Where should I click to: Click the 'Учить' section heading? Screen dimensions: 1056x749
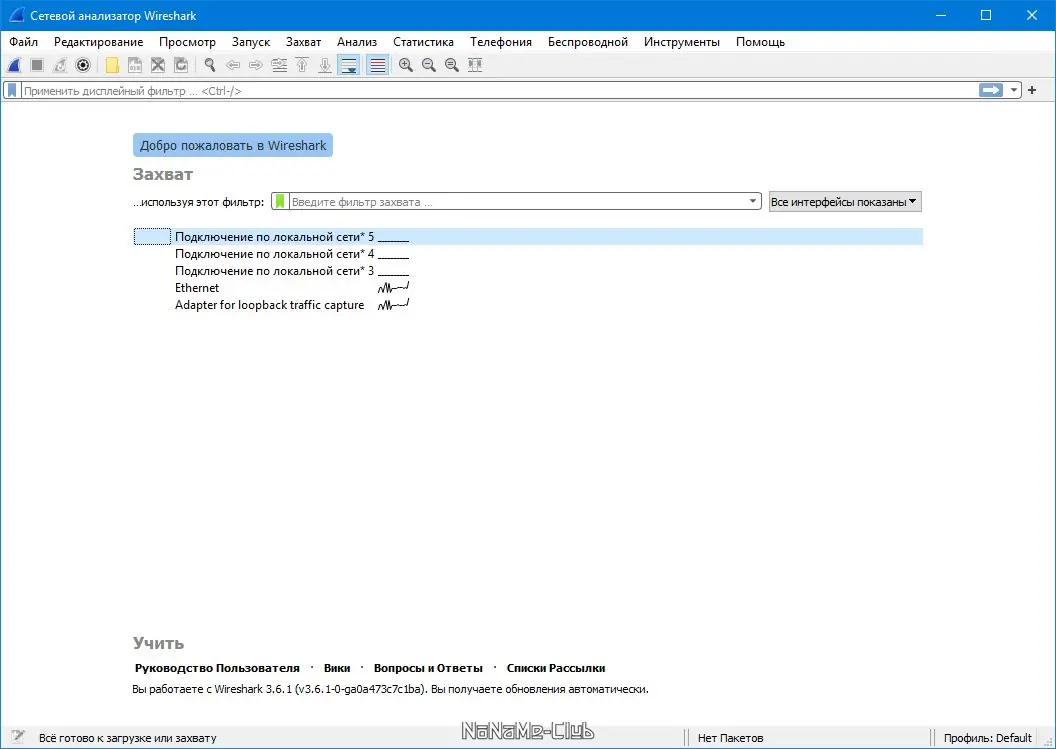coord(158,643)
